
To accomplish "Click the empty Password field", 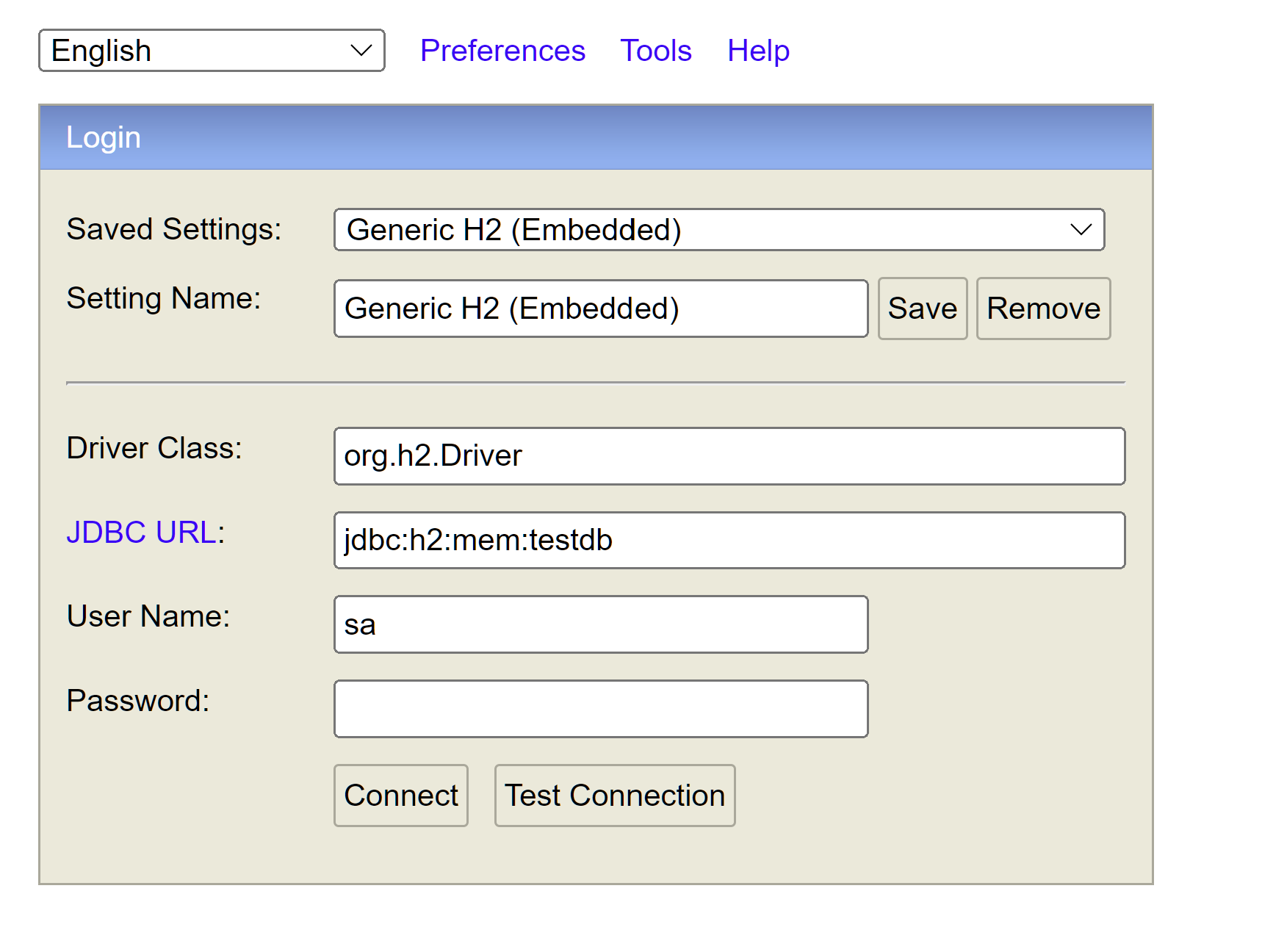I will click(600, 709).
